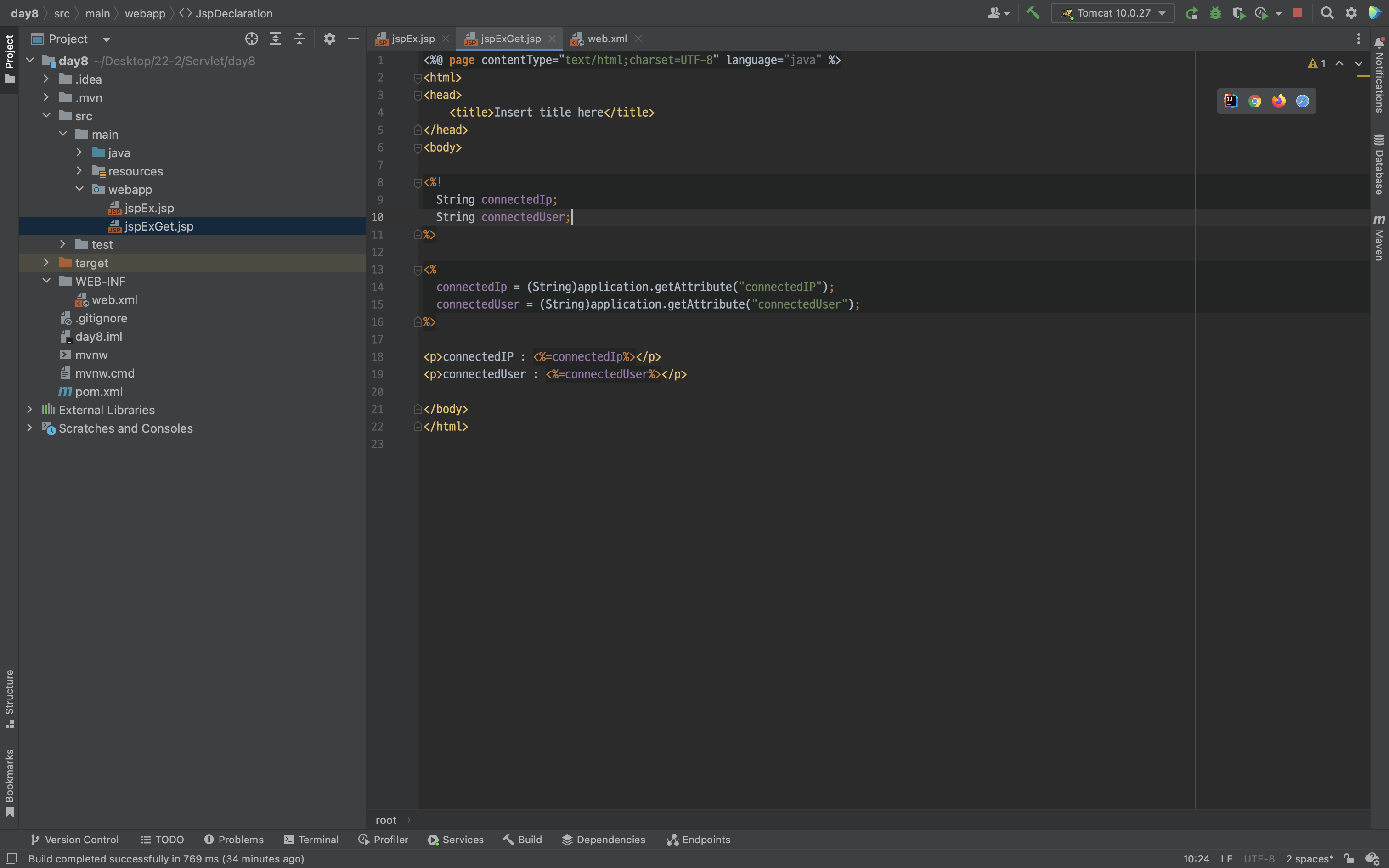Click the Build project hammer icon

[x=1033, y=13]
